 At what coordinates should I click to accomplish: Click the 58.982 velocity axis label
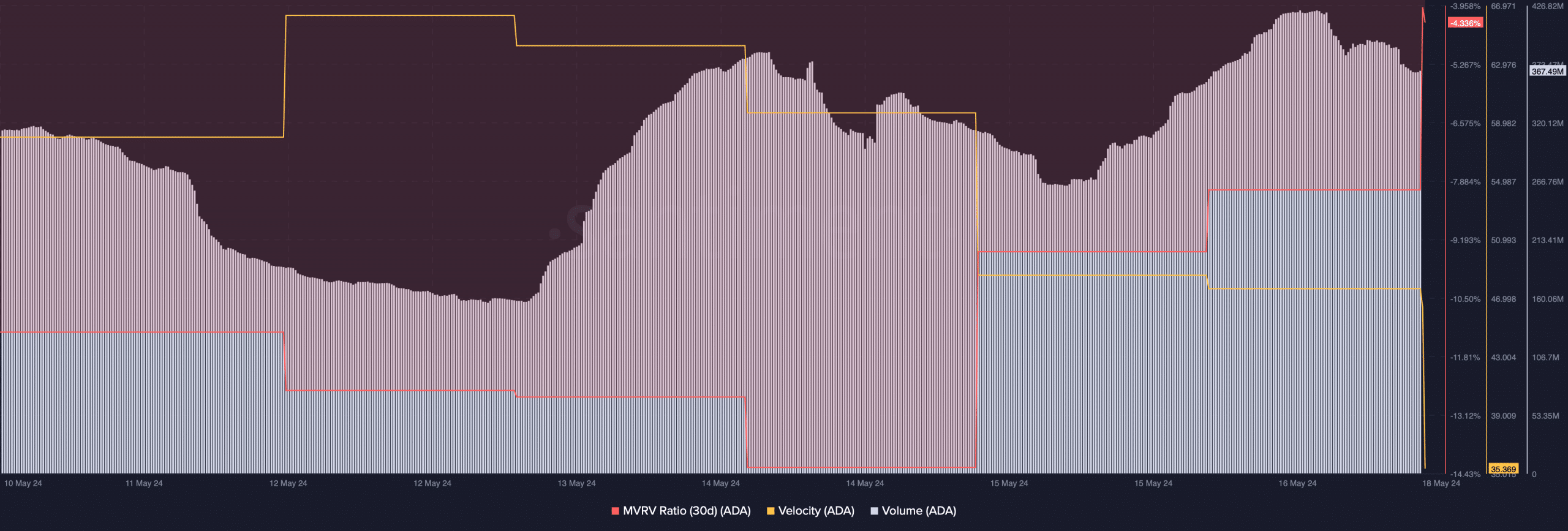[x=1504, y=123]
